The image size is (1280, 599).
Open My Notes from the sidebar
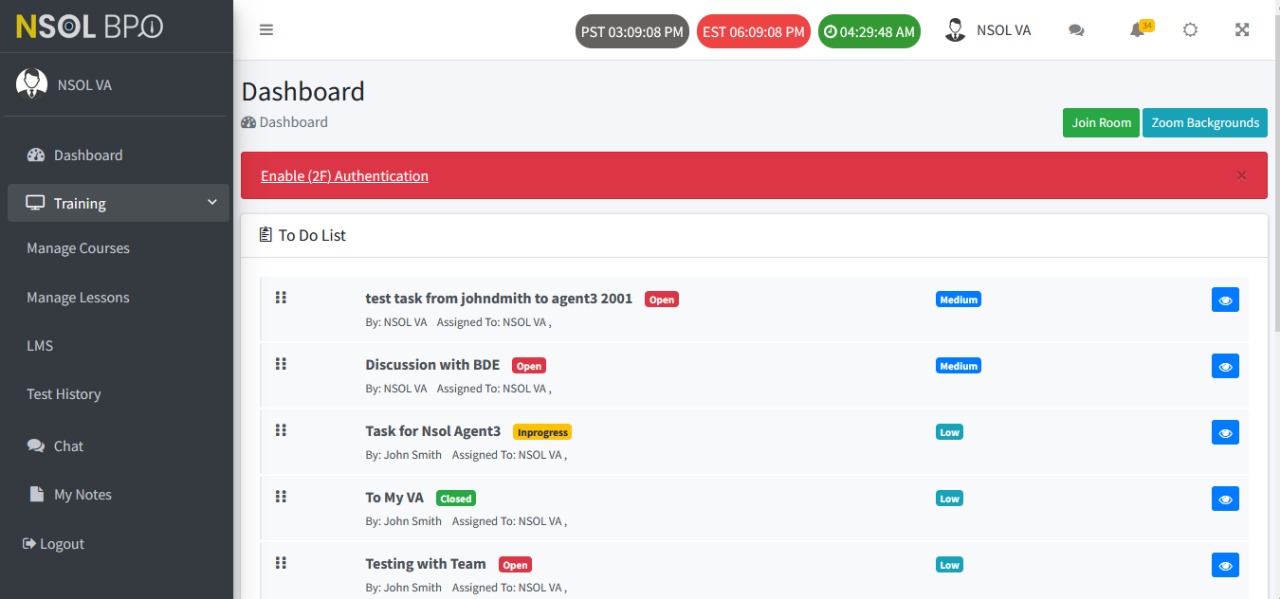click(81, 494)
